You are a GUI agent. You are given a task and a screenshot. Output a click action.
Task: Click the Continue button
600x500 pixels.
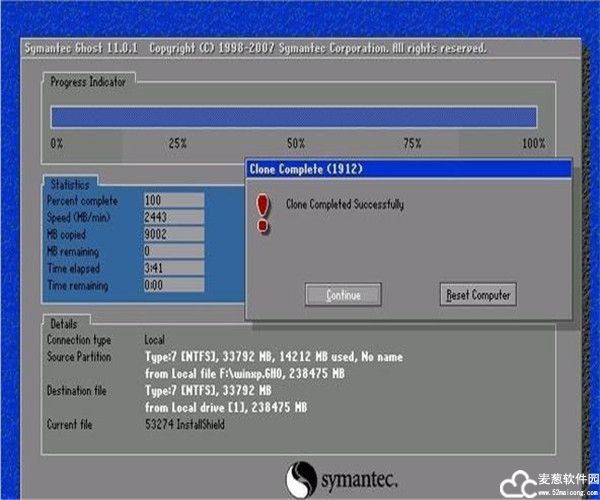tap(342, 295)
